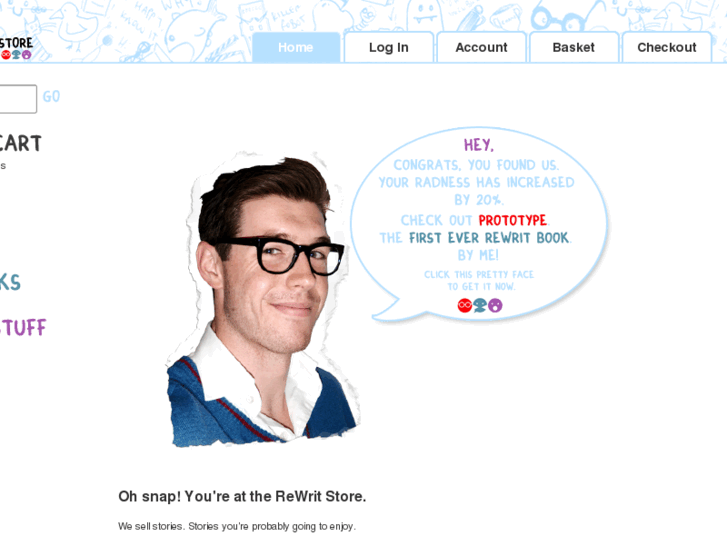Screen dimensions: 727x545
Task: Click the red icon under store logo
Action: (x=6, y=55)
